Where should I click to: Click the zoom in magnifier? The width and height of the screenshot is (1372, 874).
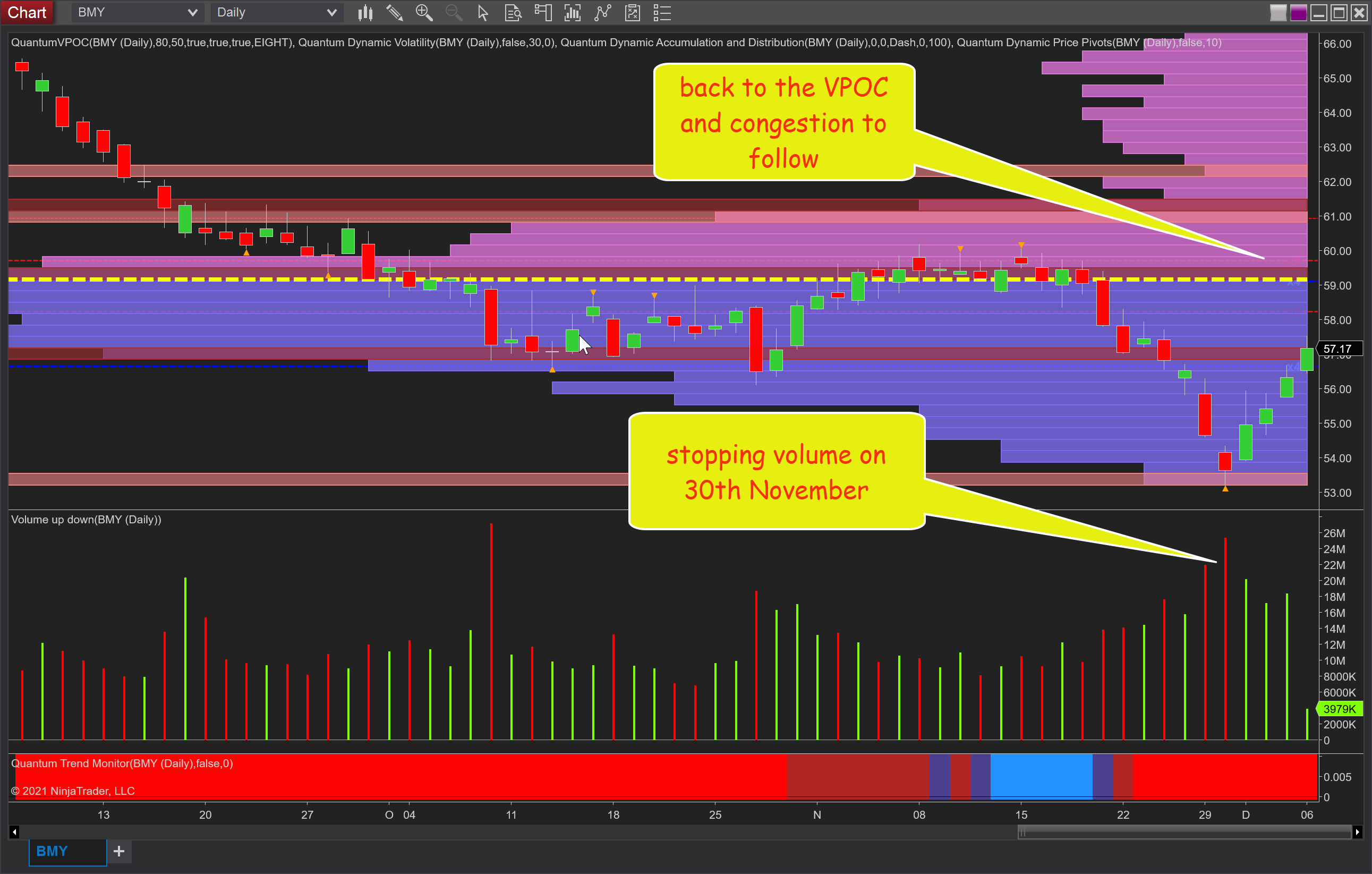(x=424, y=13)
